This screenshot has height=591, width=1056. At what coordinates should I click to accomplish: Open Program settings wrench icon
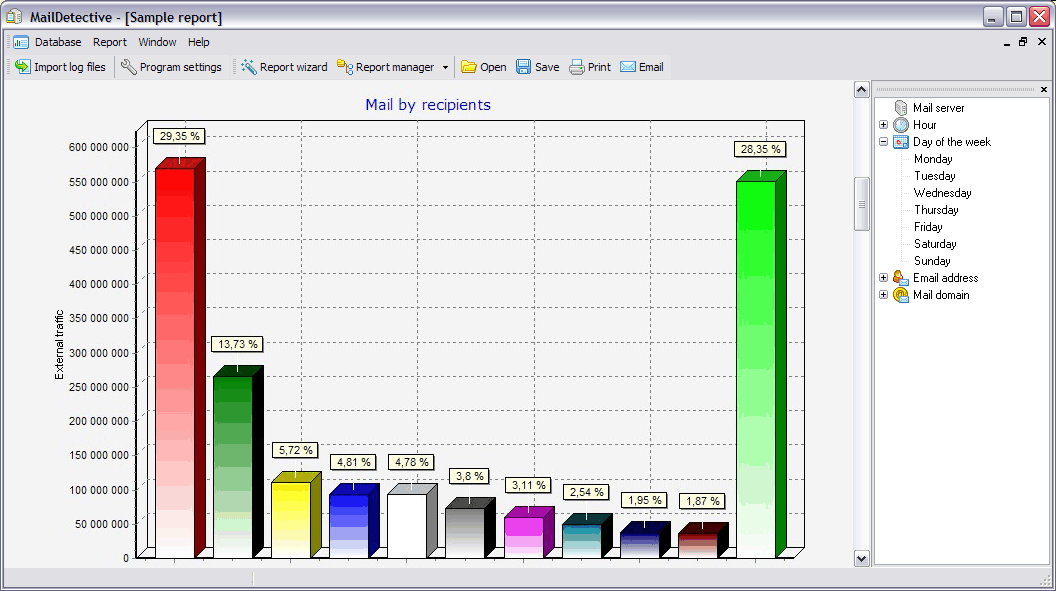(x=129, y=67)
